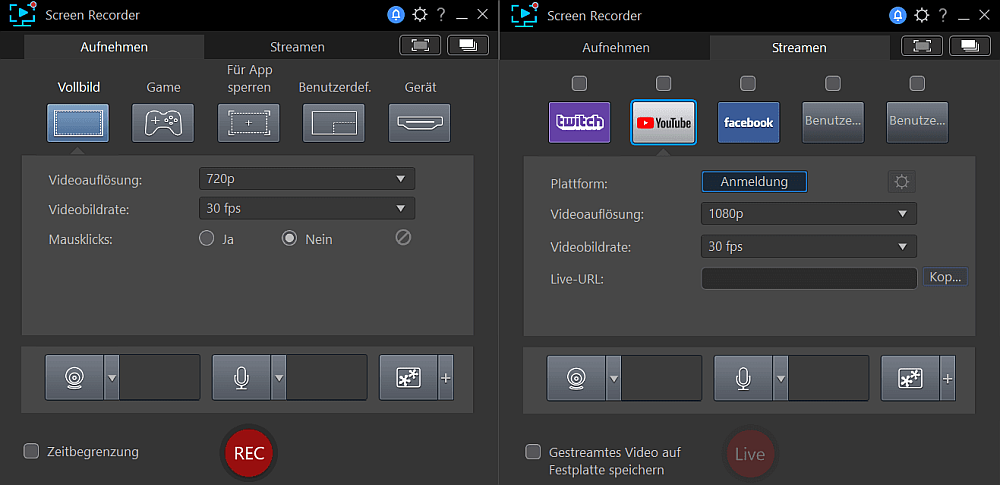Image resolution: width=1000 pixels, height=485 pixels.
Task: Open platform settings gear beside Anmeldung
Action: (902, 182)
